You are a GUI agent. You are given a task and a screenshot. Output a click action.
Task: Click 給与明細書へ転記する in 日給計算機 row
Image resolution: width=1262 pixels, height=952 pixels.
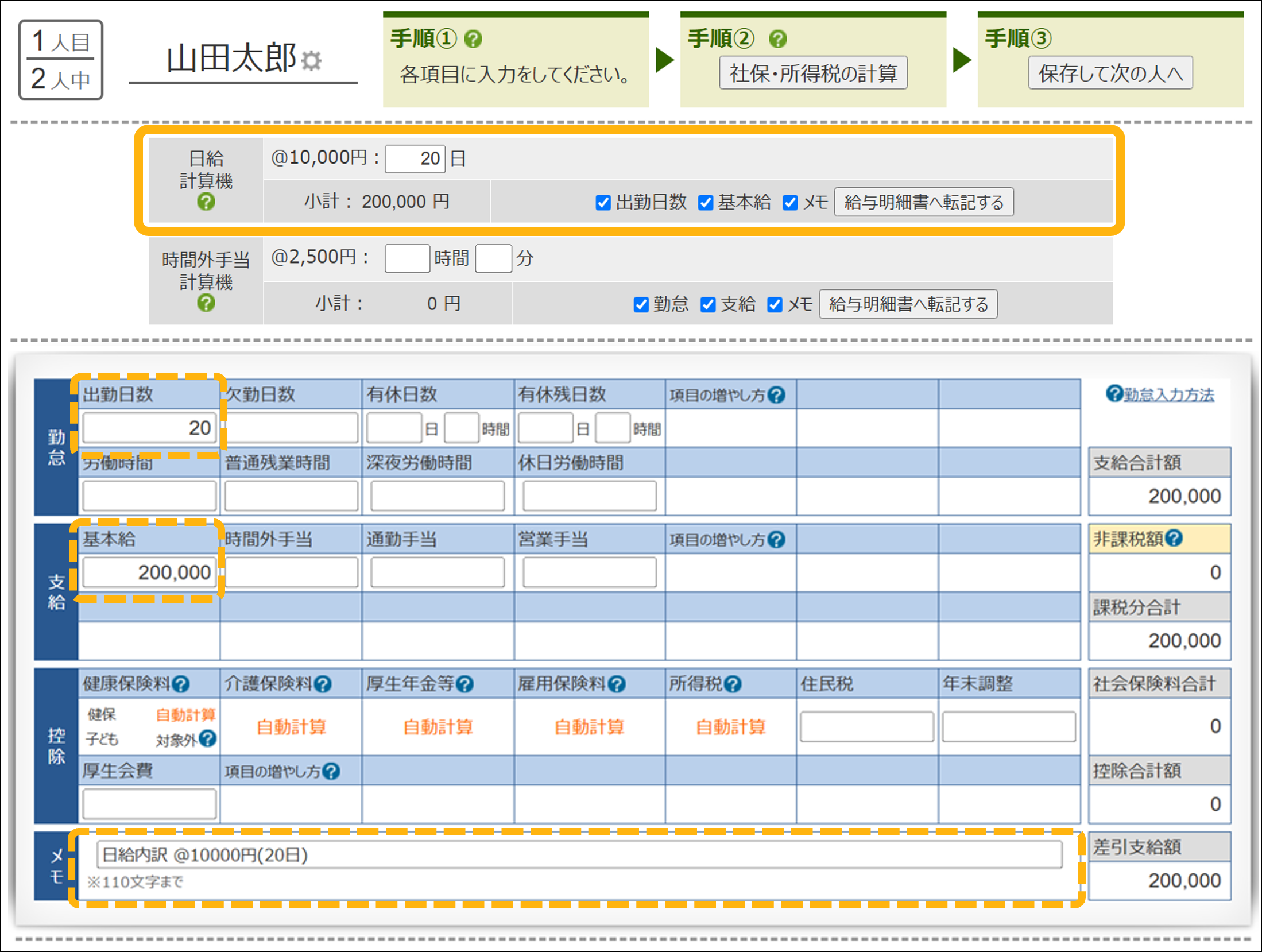[923, 202]
